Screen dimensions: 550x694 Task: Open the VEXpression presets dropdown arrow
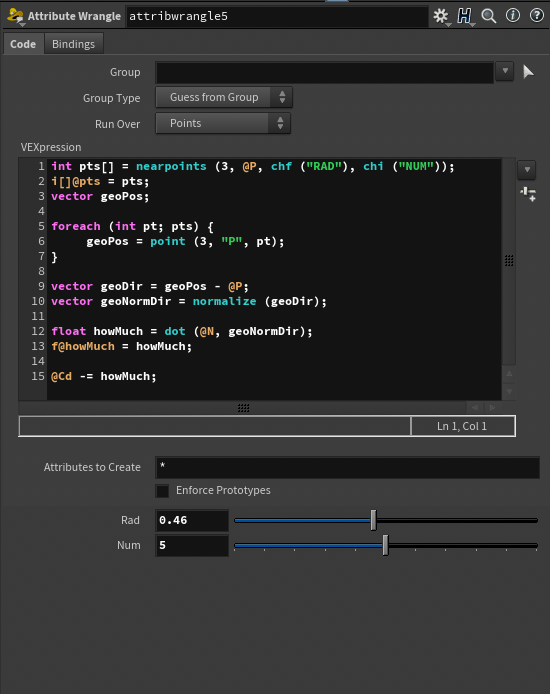(x=527, y=170)
